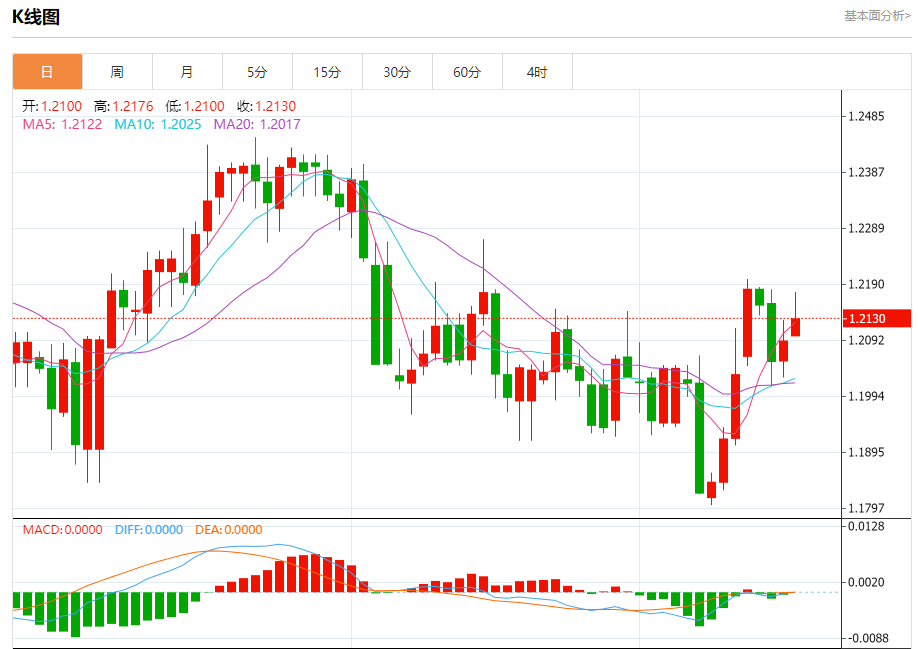Click the 开:1.2100 opening price value
This screenshot has width=918, height=649.
pyautogui.click(x=52, y=106)
